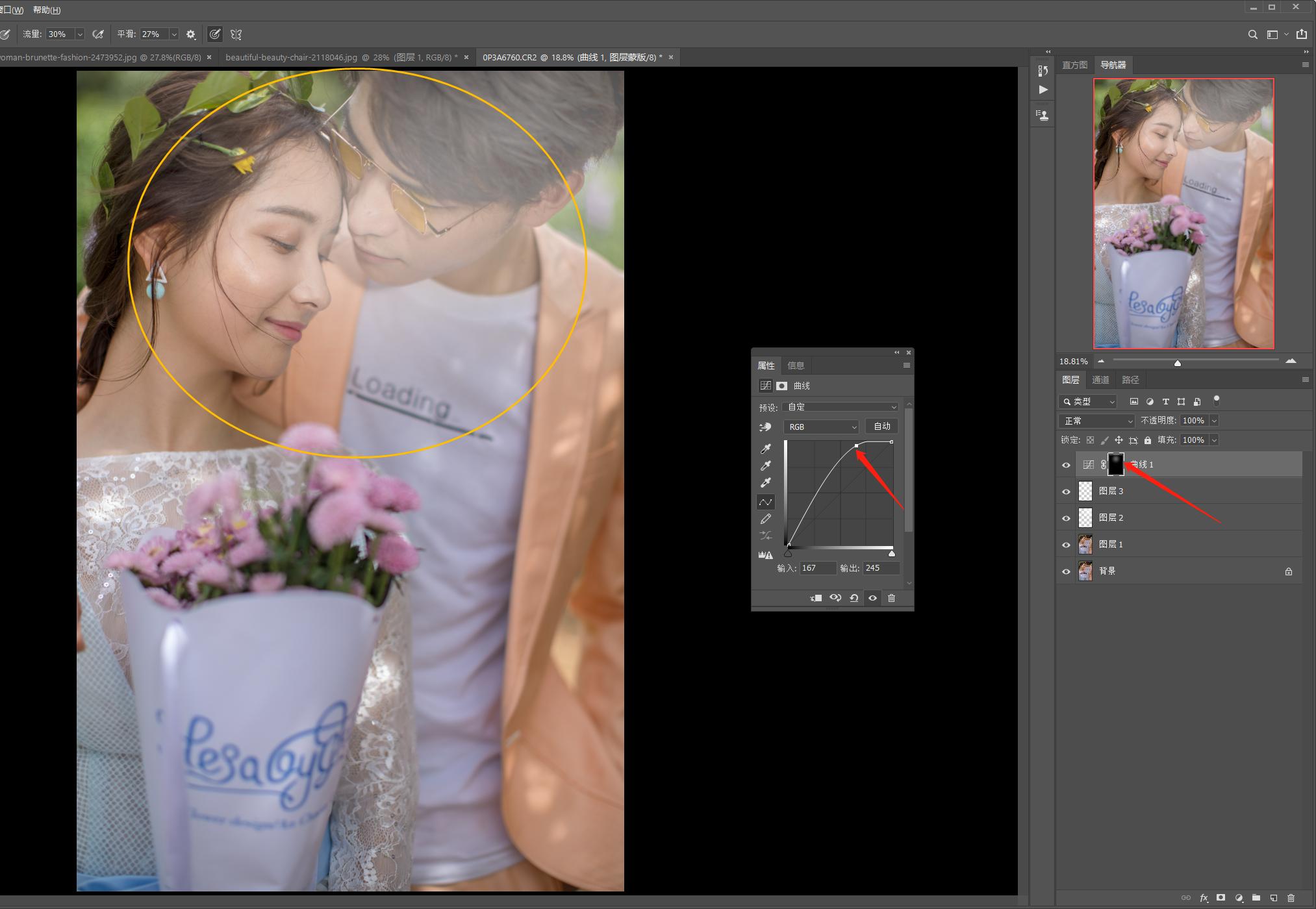Reset Curves adjustment to defaults
This screenshot has height=909, width=1316.
click(854, 598)
